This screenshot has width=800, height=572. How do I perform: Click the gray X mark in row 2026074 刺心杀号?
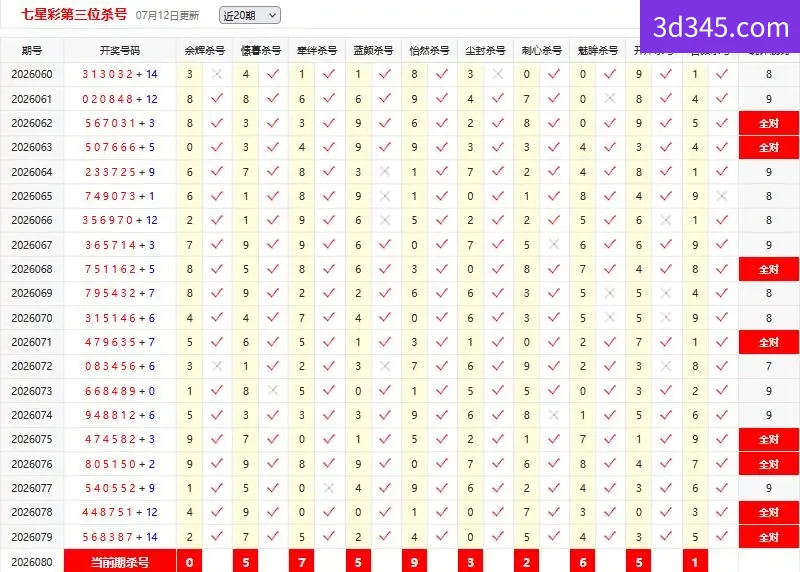[x=554, y=415]
